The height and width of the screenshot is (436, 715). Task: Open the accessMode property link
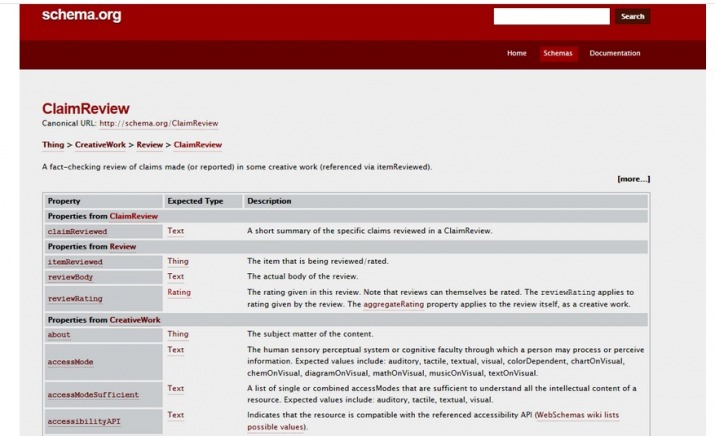(70, 362)
